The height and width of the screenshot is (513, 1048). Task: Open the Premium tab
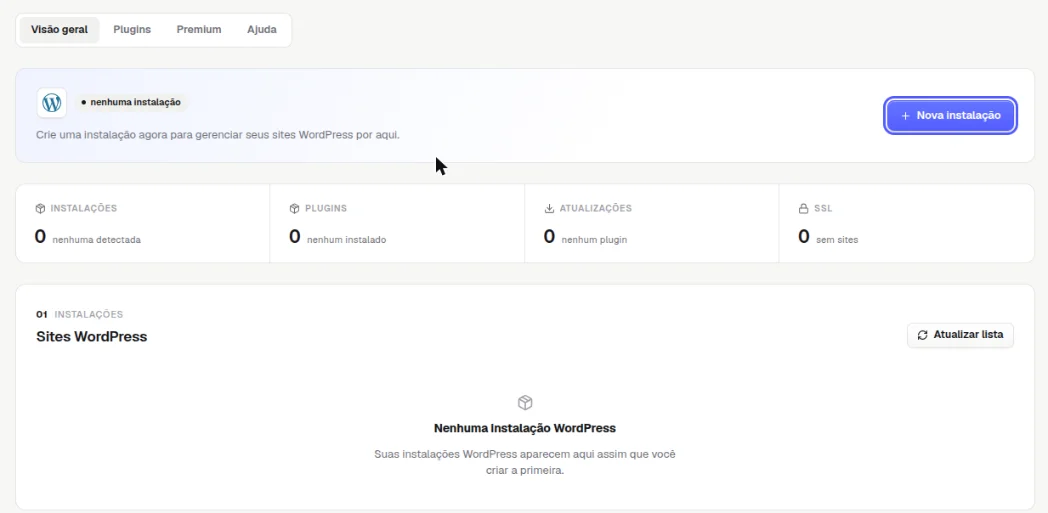point(199,30)
